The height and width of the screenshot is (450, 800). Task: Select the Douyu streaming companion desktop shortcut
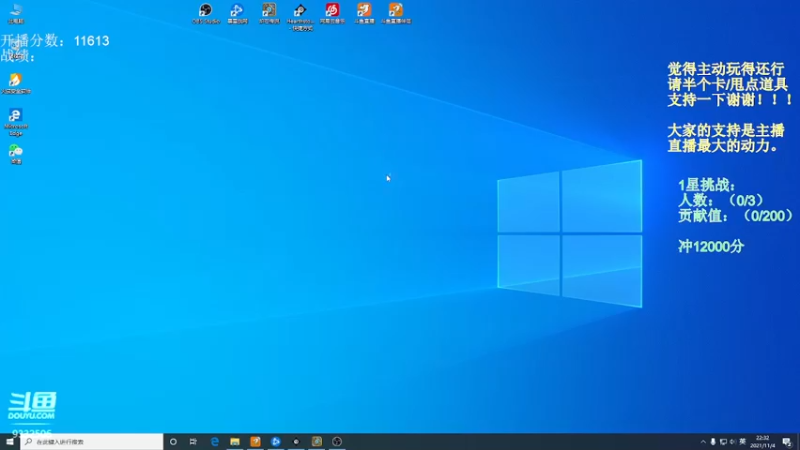[x=395, y=13]
